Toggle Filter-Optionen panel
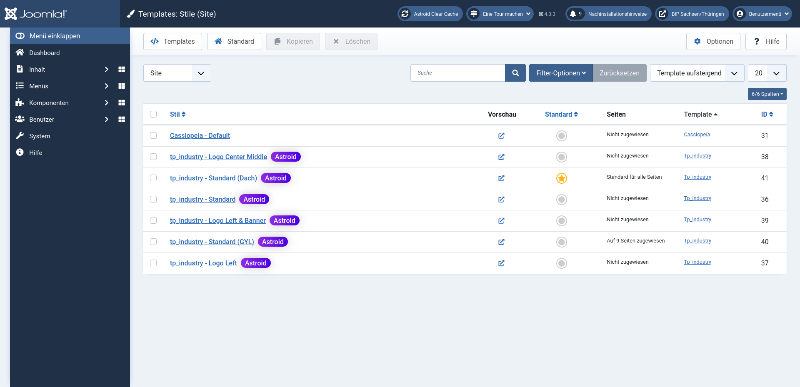 pos(561,73)
